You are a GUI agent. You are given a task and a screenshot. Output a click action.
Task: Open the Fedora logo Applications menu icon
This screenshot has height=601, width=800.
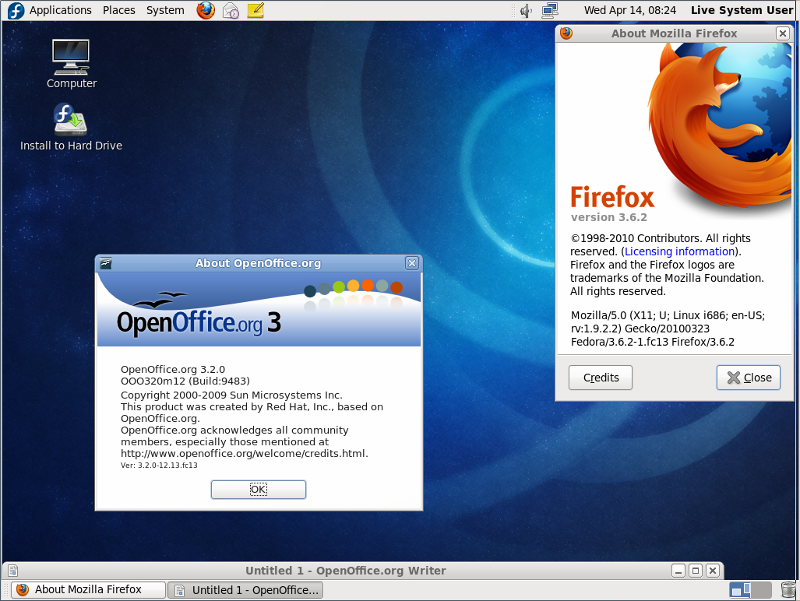(16, 10)
